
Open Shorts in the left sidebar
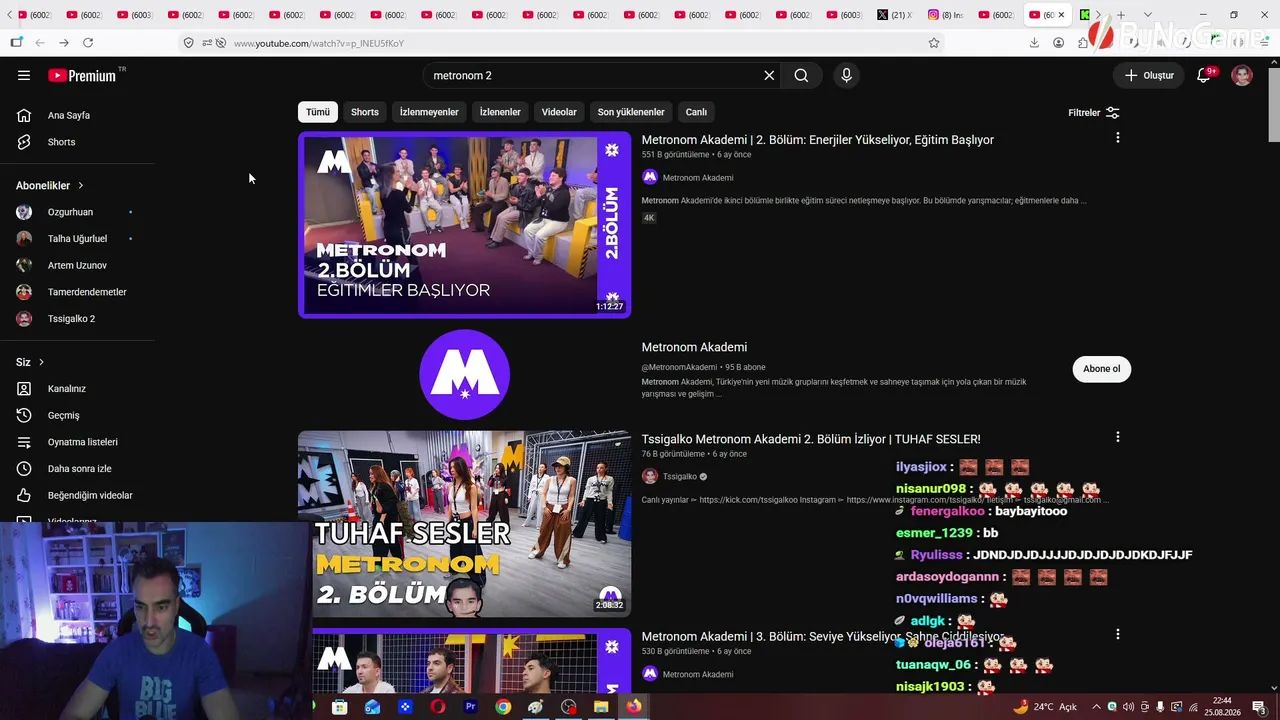(x=61, y=142)
